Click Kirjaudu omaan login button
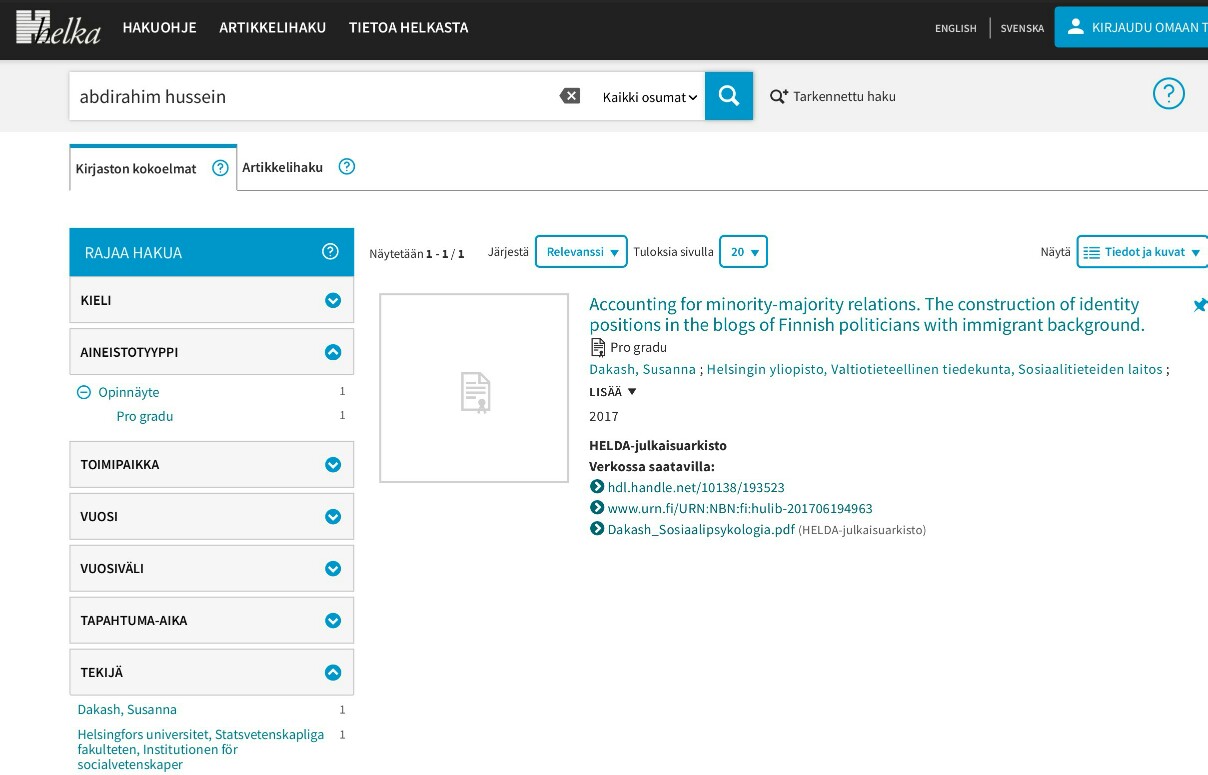Viewport: 1208px width, 775px height. [x=1131, y=27]
